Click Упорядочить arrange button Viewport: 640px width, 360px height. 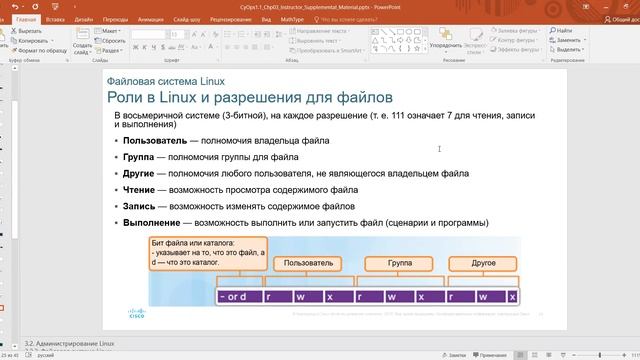point(446,40)
